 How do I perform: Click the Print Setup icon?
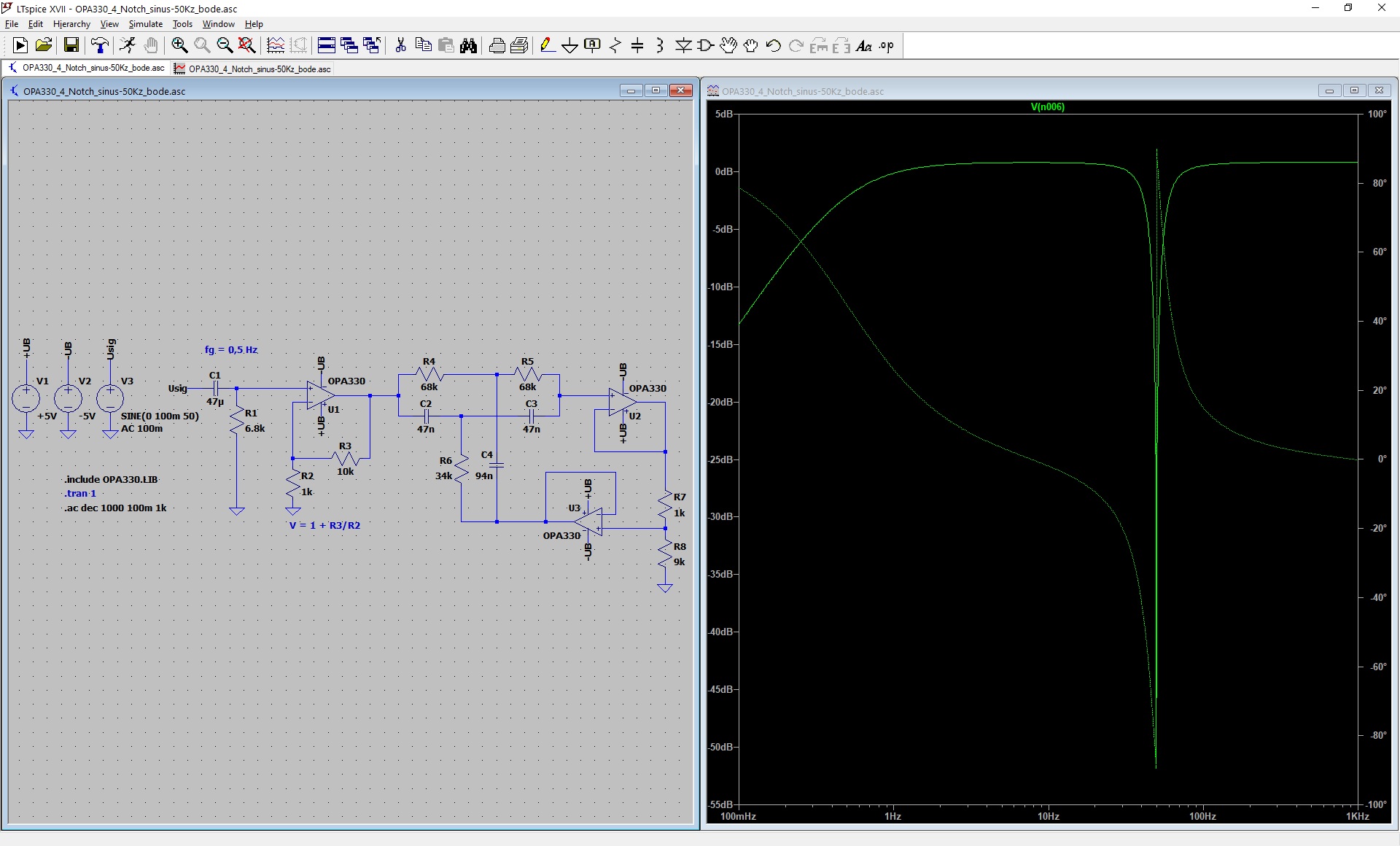(497, 46)
